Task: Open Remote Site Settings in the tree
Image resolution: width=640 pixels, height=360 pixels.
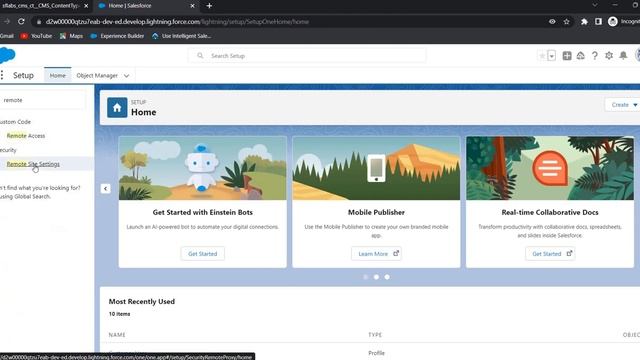Action: pyautogui.click(x=33, y=164)
